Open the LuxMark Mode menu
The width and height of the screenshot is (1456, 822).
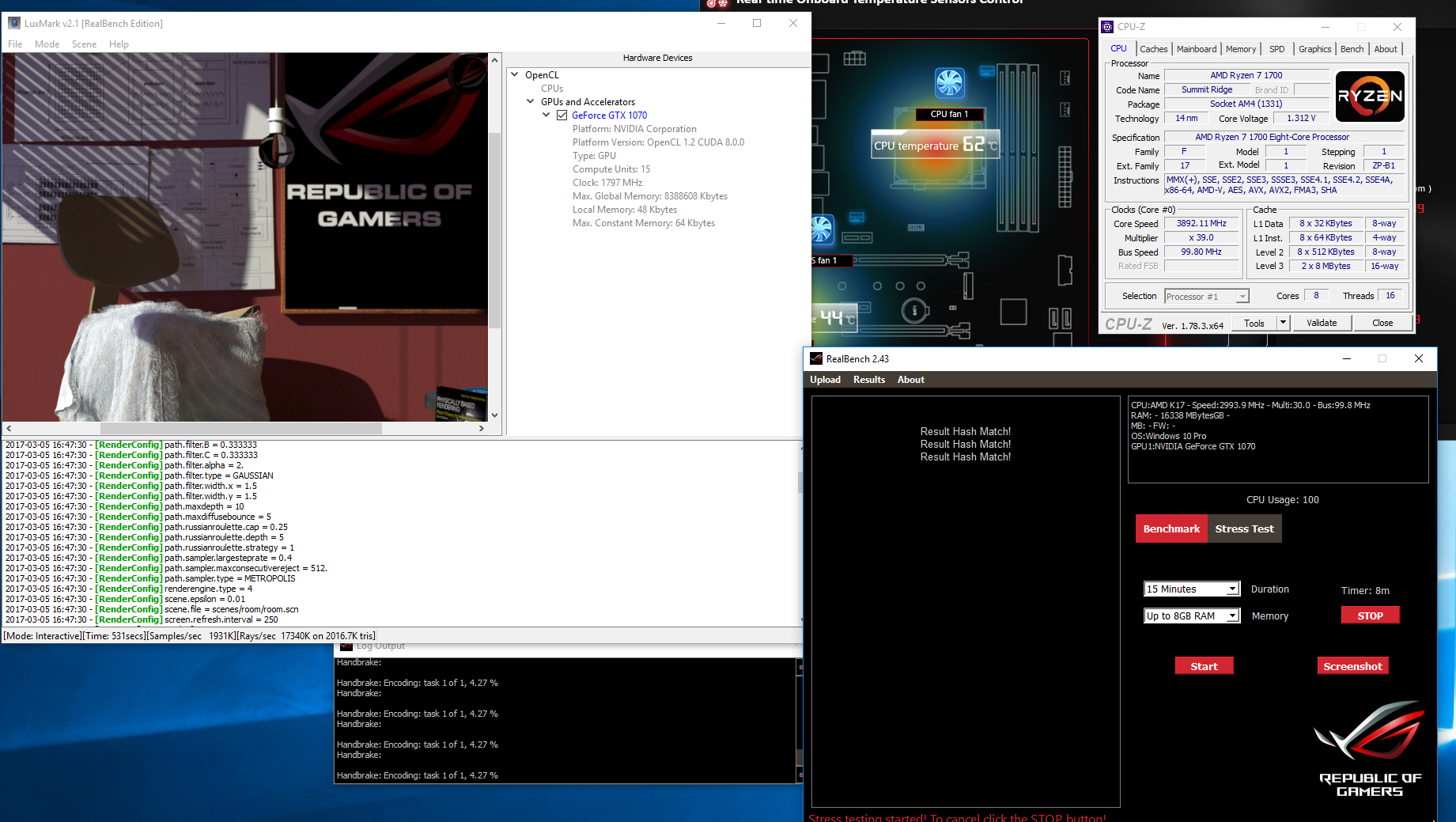coord(47,44)
